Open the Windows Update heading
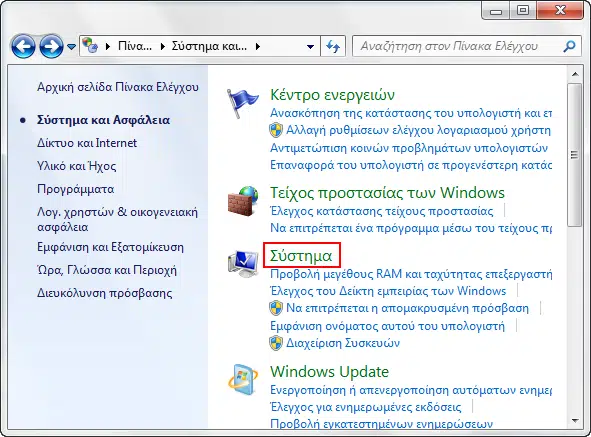 tap(329, 371)
